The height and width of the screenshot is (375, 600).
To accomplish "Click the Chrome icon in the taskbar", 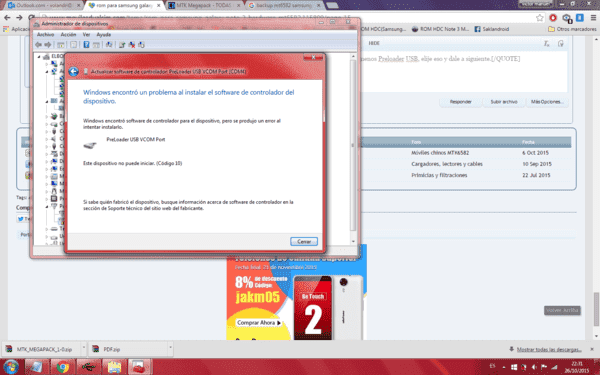I will pyautogui.click(x=63, y=367).
